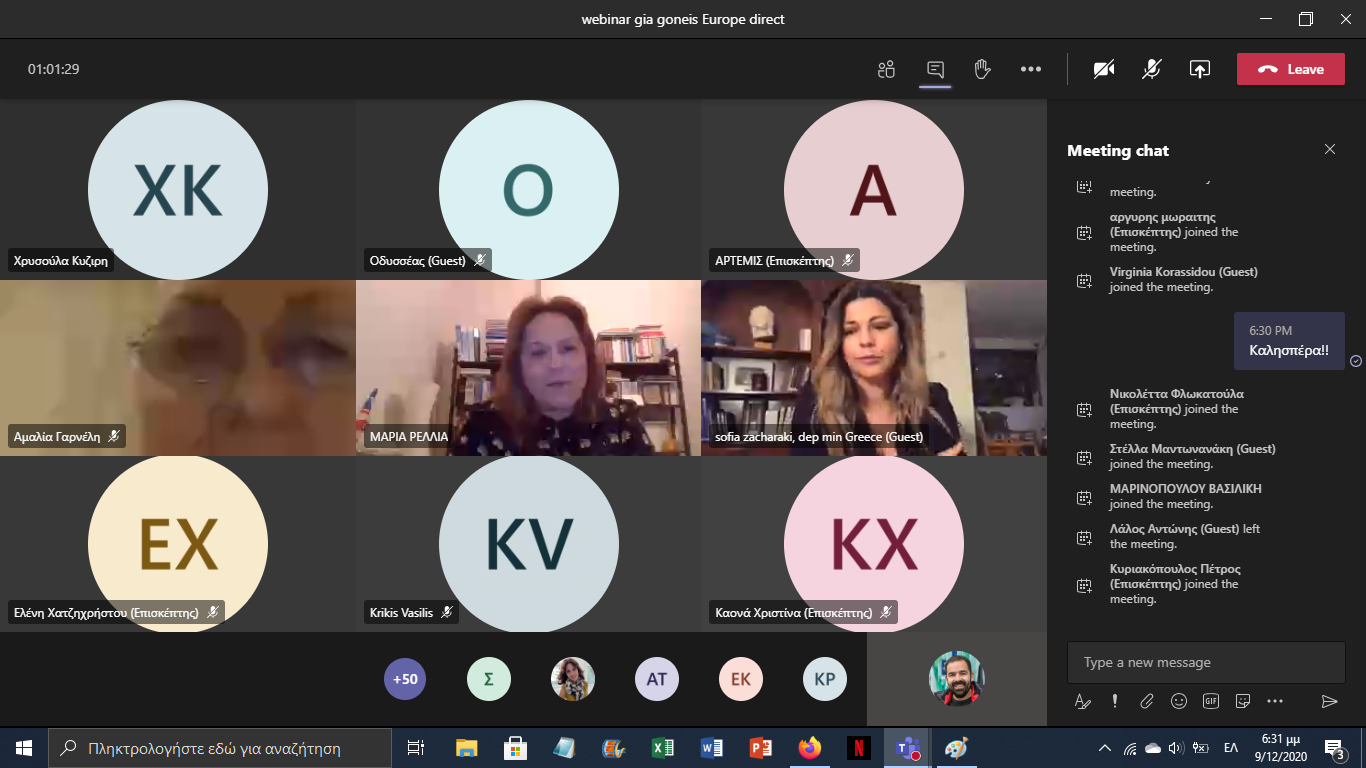Turn the camera on
Image resolution: width=1366 pixels, height=768 pixels.
coord(1104,69)
